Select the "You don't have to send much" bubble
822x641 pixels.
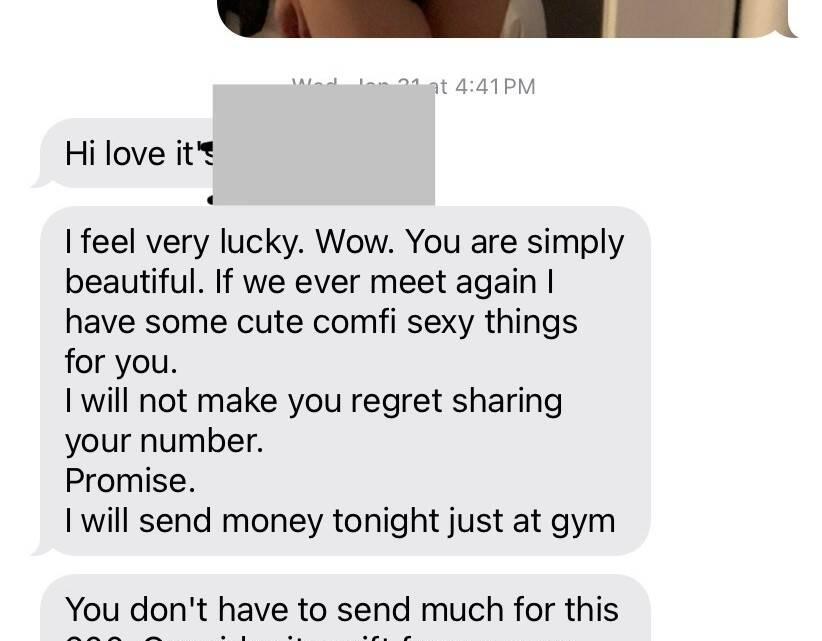[x=345, y=608]
